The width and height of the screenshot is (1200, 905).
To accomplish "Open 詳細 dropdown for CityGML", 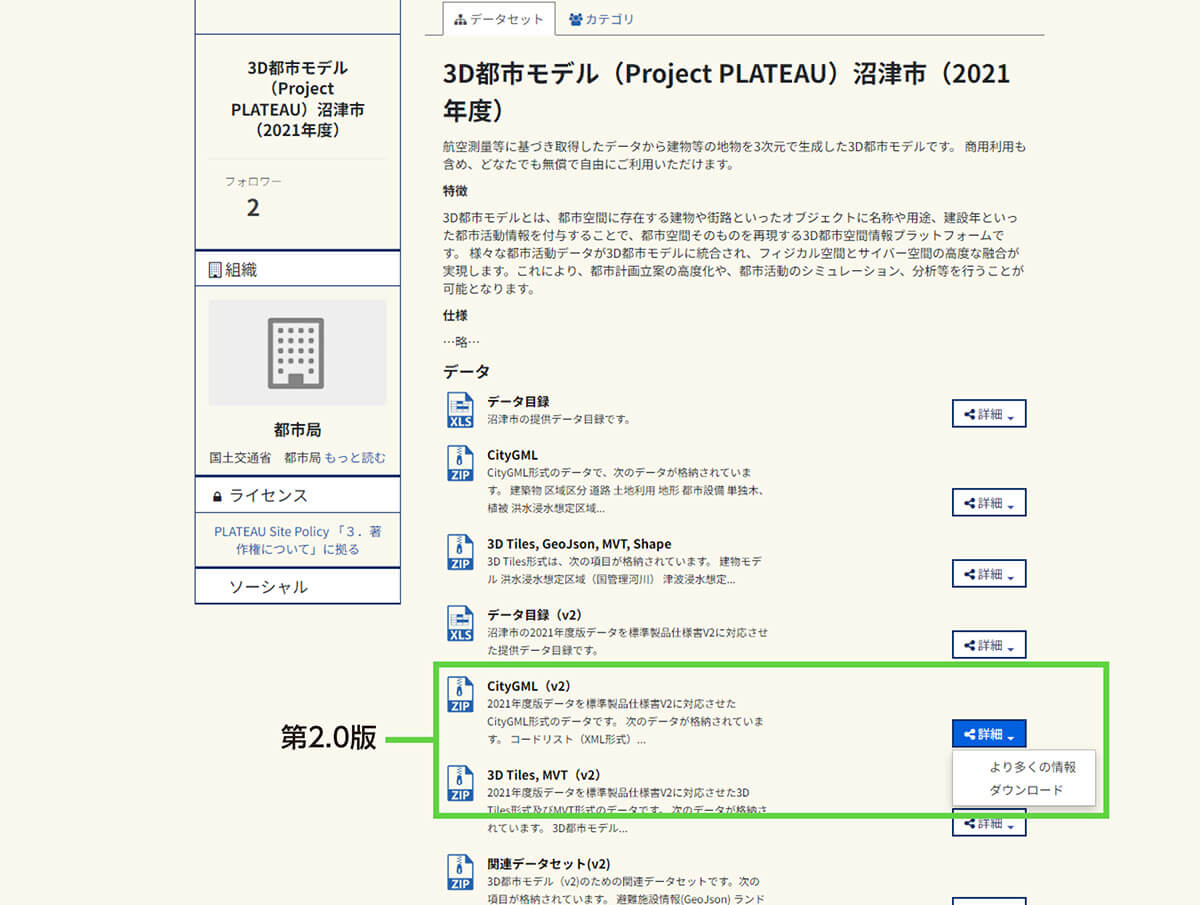I will [x=989, y=503].
